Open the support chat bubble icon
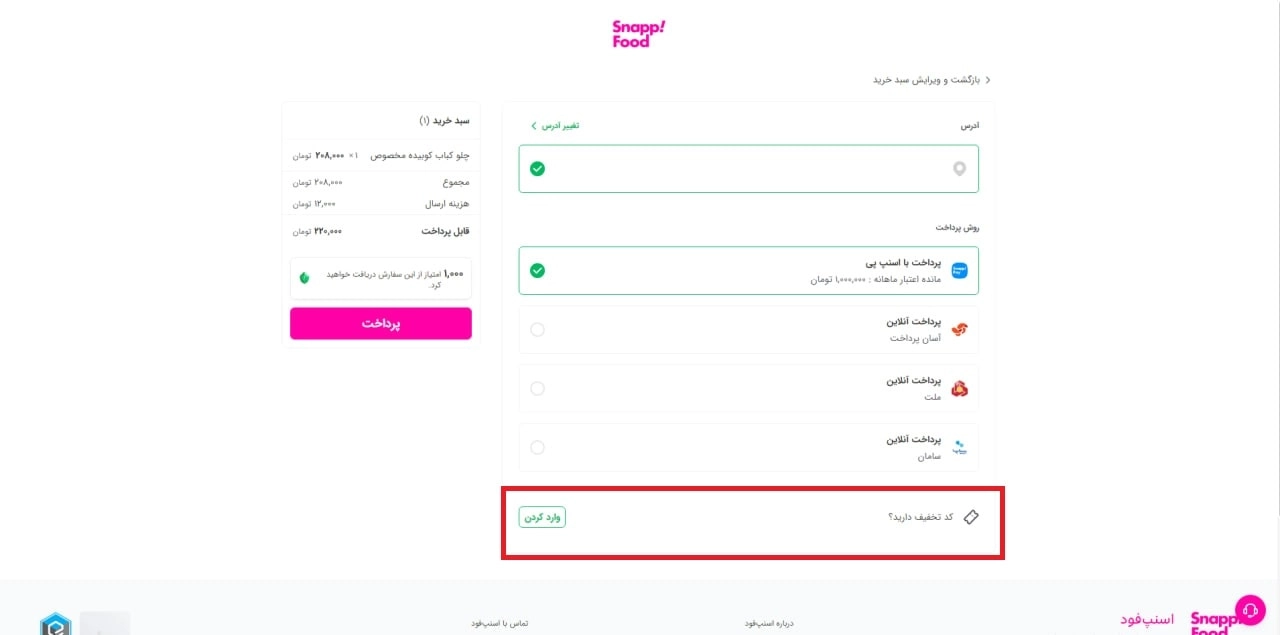 [1251, 608]
